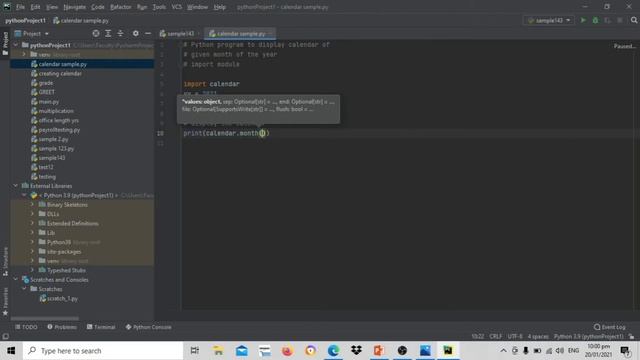Expand the top venv folder
Image resolution: width=640 pixels, height=360 pixels.
click(24, 54)
